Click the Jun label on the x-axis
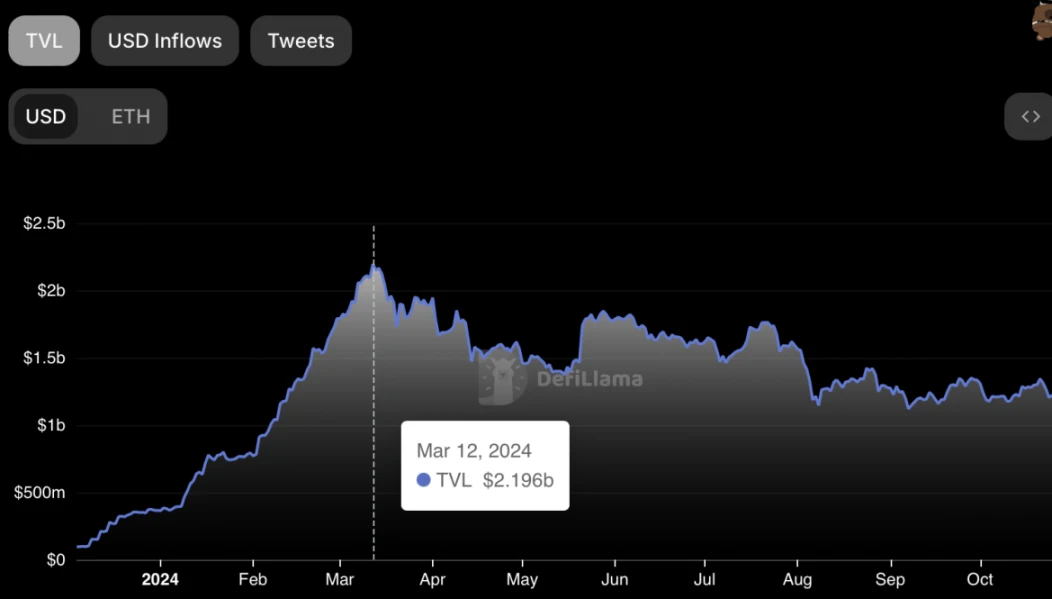Image resolution: width=1052 pixels, height=599 pixels. [615, 579]
